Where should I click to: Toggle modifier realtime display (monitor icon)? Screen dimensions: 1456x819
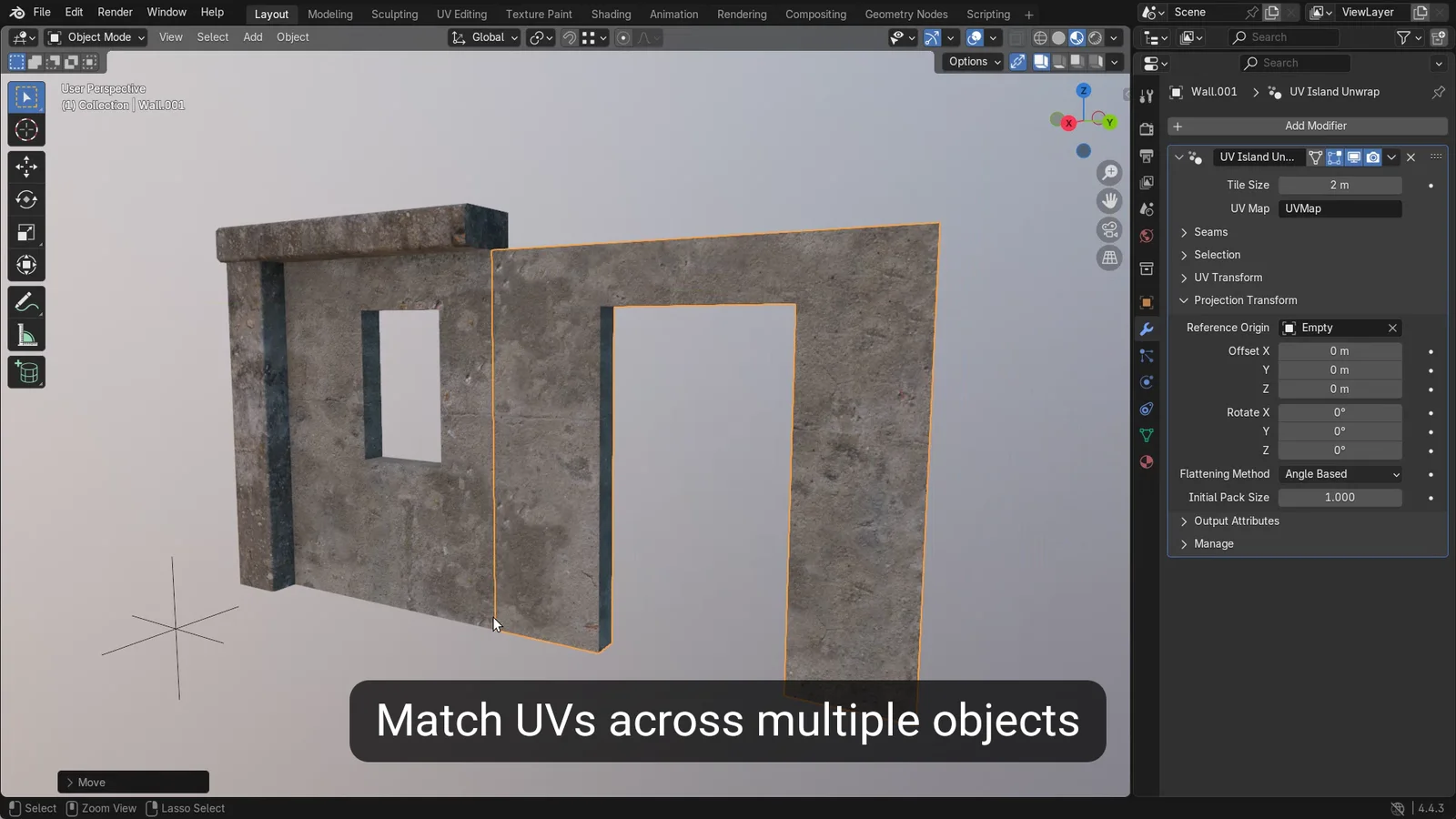(x=1353, y=157)
